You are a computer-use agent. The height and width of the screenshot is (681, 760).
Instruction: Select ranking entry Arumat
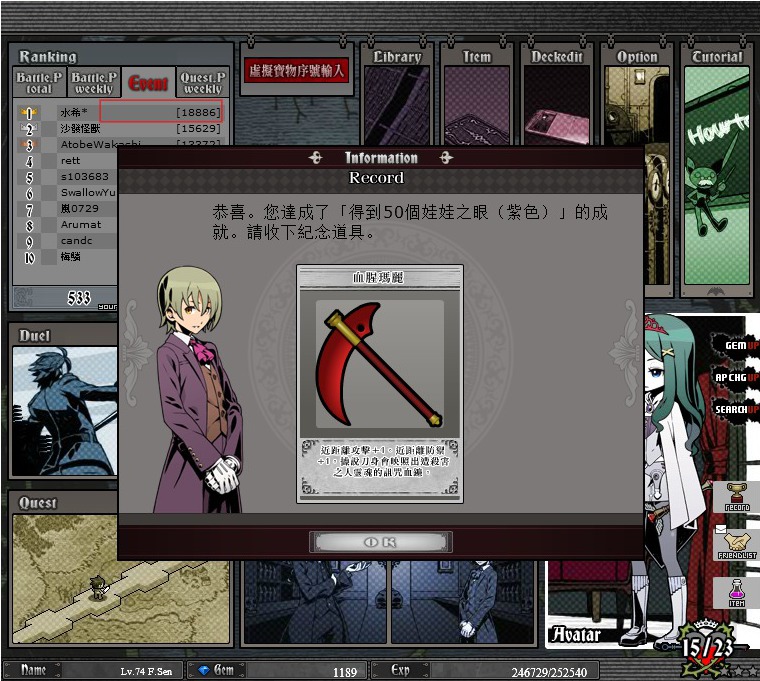(x=81, y=224)
